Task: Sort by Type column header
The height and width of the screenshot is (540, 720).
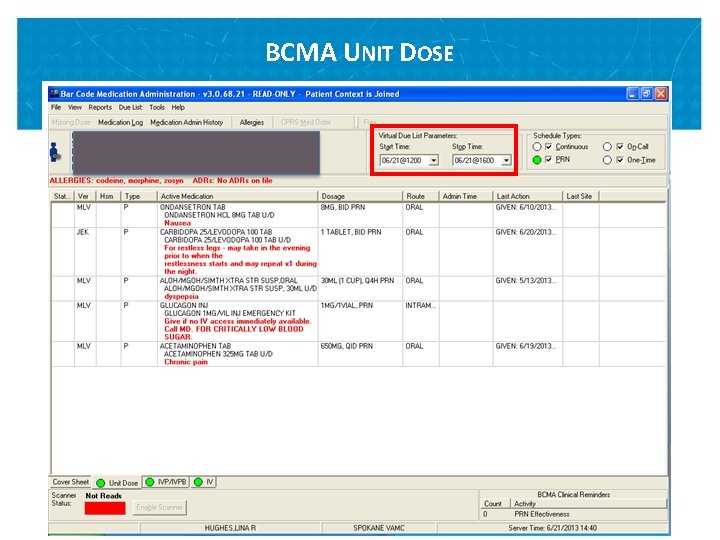Action: coord(139,196)
